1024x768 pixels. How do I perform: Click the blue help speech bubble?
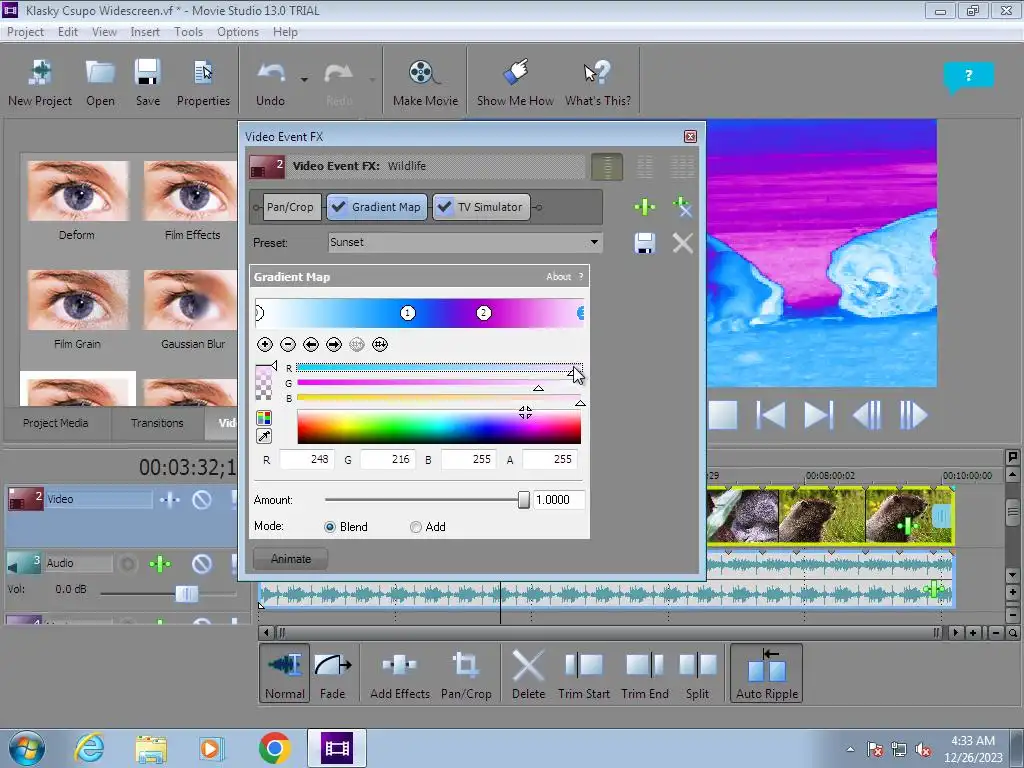click(x=968, y=76)
